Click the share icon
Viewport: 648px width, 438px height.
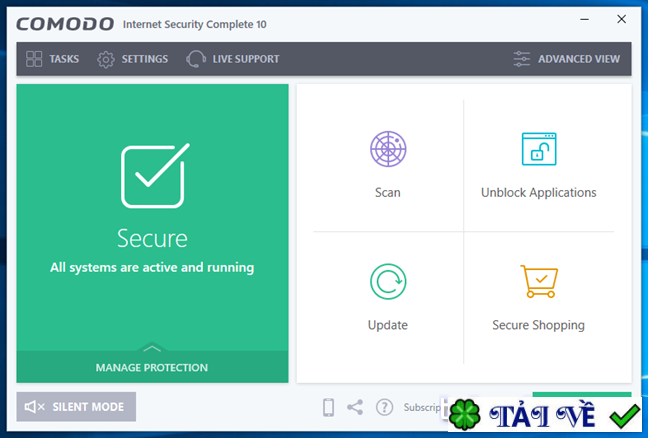355,407
